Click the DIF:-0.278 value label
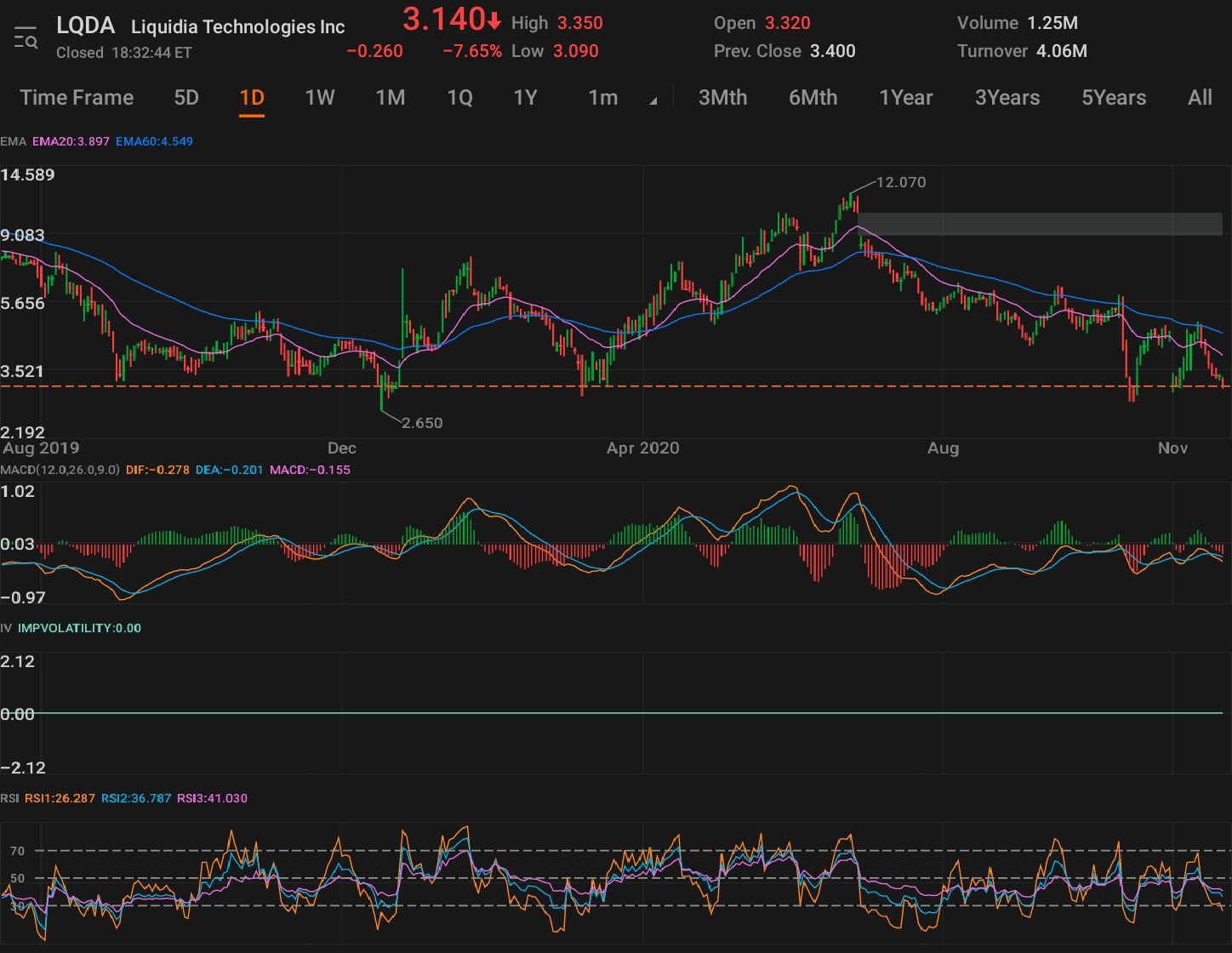Viewport: 1232px width, 953px height. point(157,470)
